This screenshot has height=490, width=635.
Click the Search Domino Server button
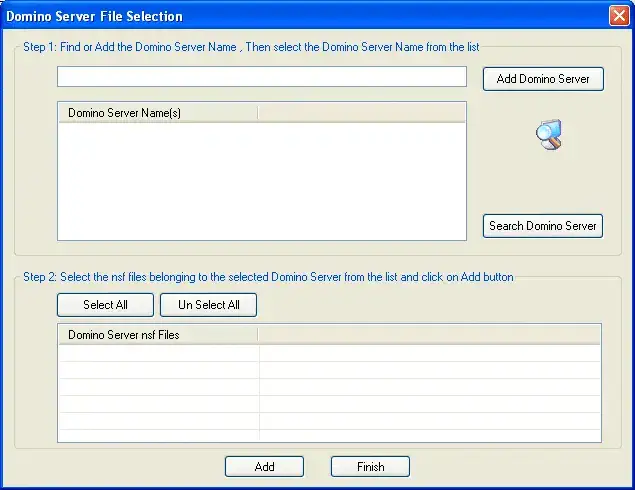tap(543, 226)
